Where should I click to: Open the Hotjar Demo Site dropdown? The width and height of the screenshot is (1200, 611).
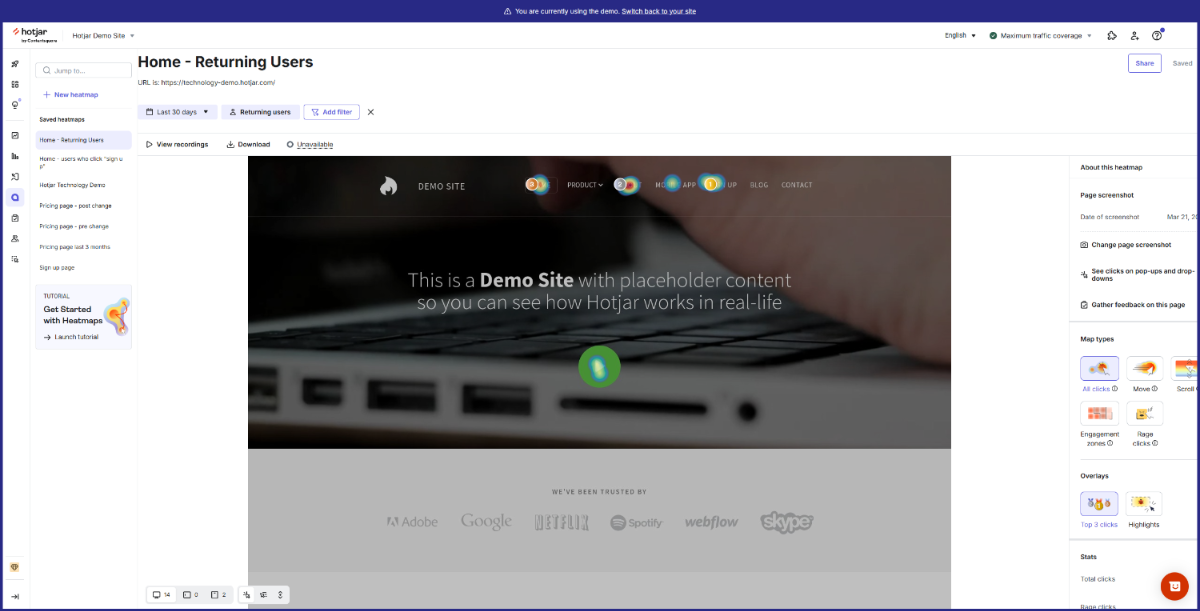coord(103,35)
